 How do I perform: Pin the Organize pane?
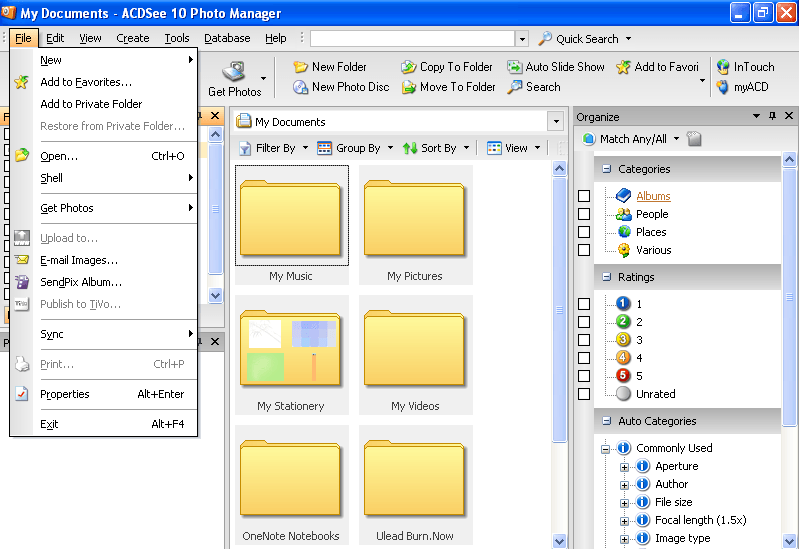click(x=773, y=116)
